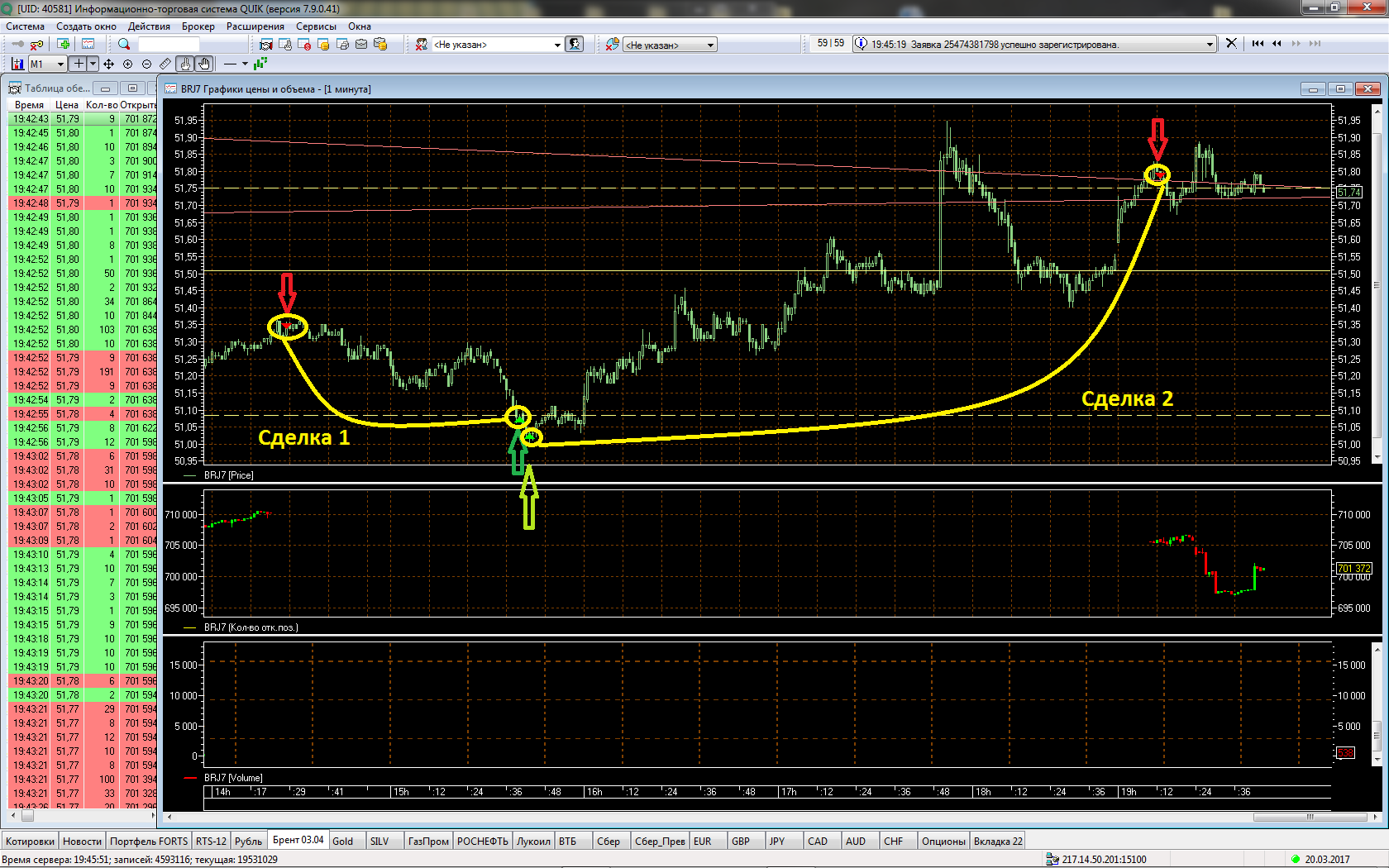Click the person icon button beside client dropdown
This screenshot has width=1389, height=868.
575,44
